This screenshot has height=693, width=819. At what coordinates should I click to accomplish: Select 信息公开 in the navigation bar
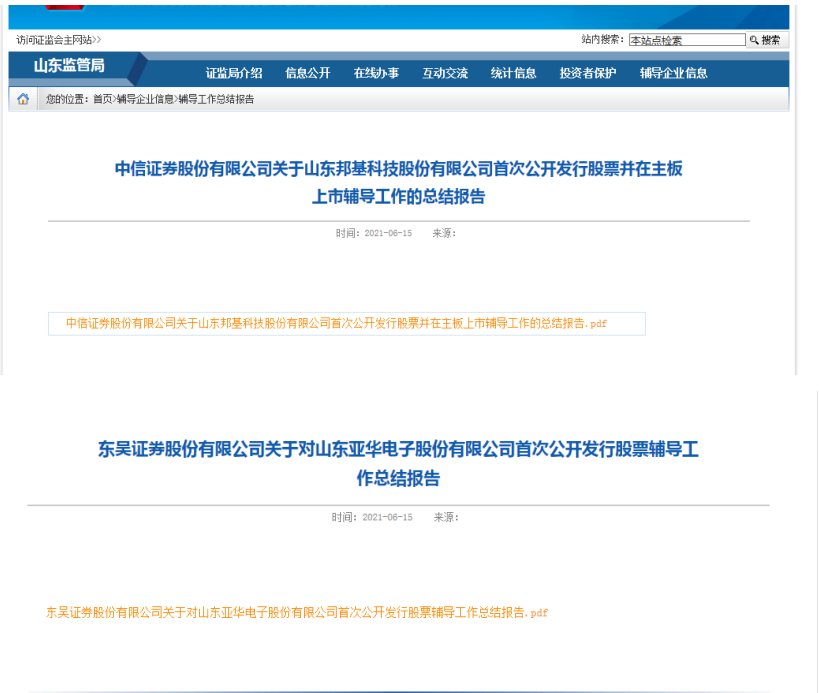[x=308, y=73]
